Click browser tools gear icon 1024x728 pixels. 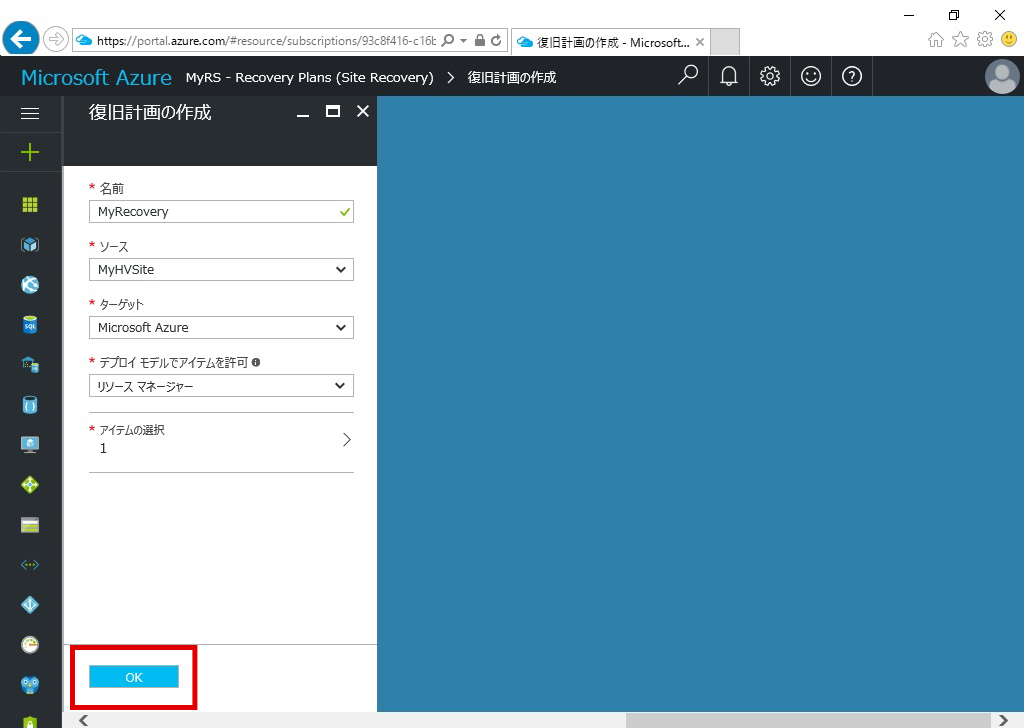coord(985,39)
